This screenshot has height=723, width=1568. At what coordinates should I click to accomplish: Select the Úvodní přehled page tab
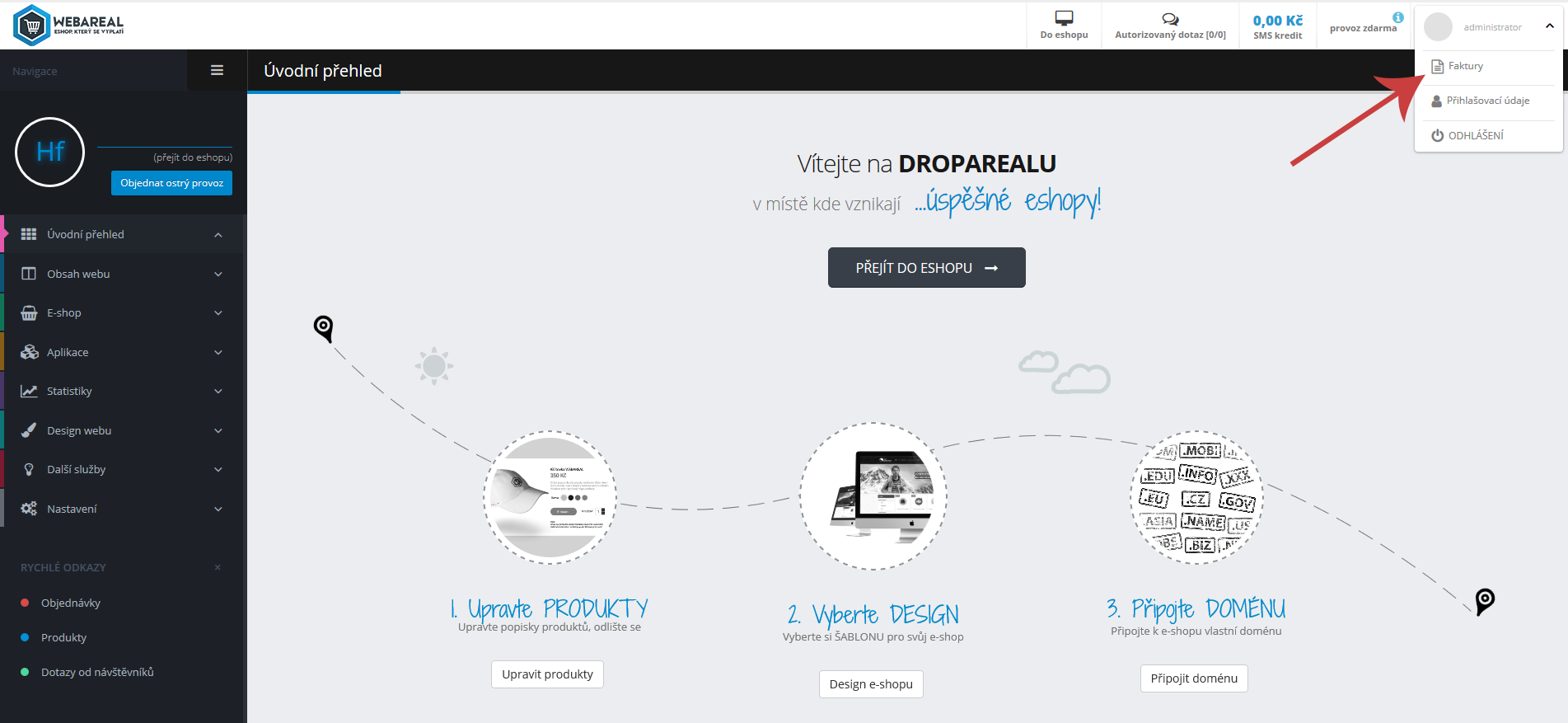[323, 71]
